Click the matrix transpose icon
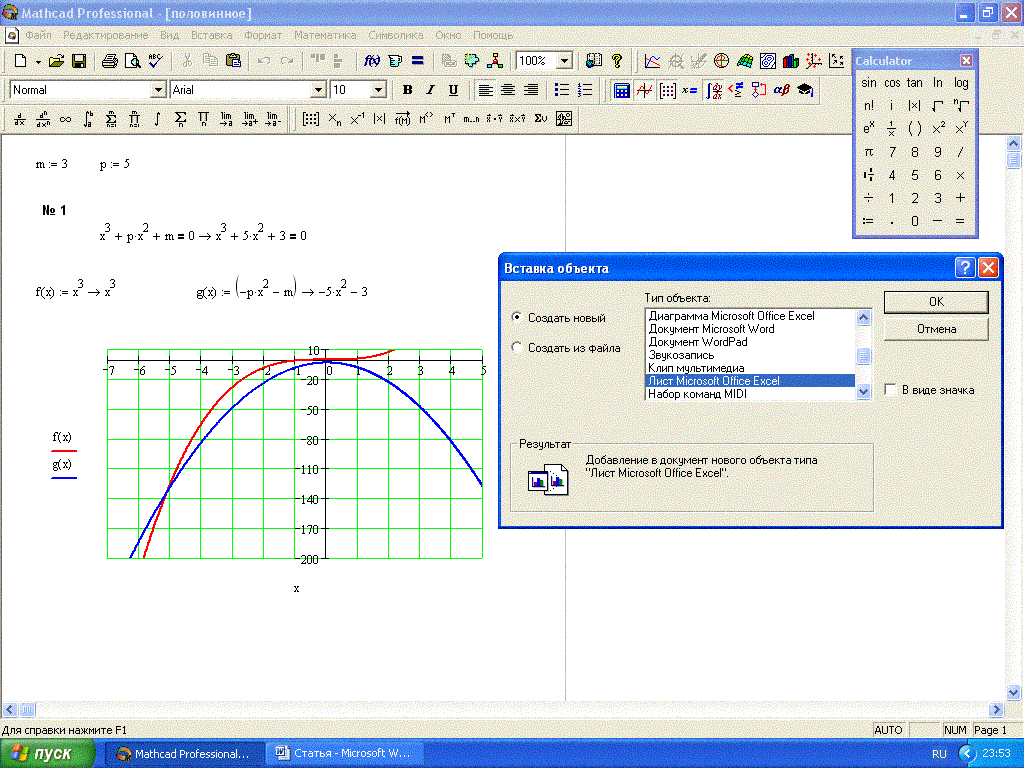The image size is (1024, 768). coord(449,119)
